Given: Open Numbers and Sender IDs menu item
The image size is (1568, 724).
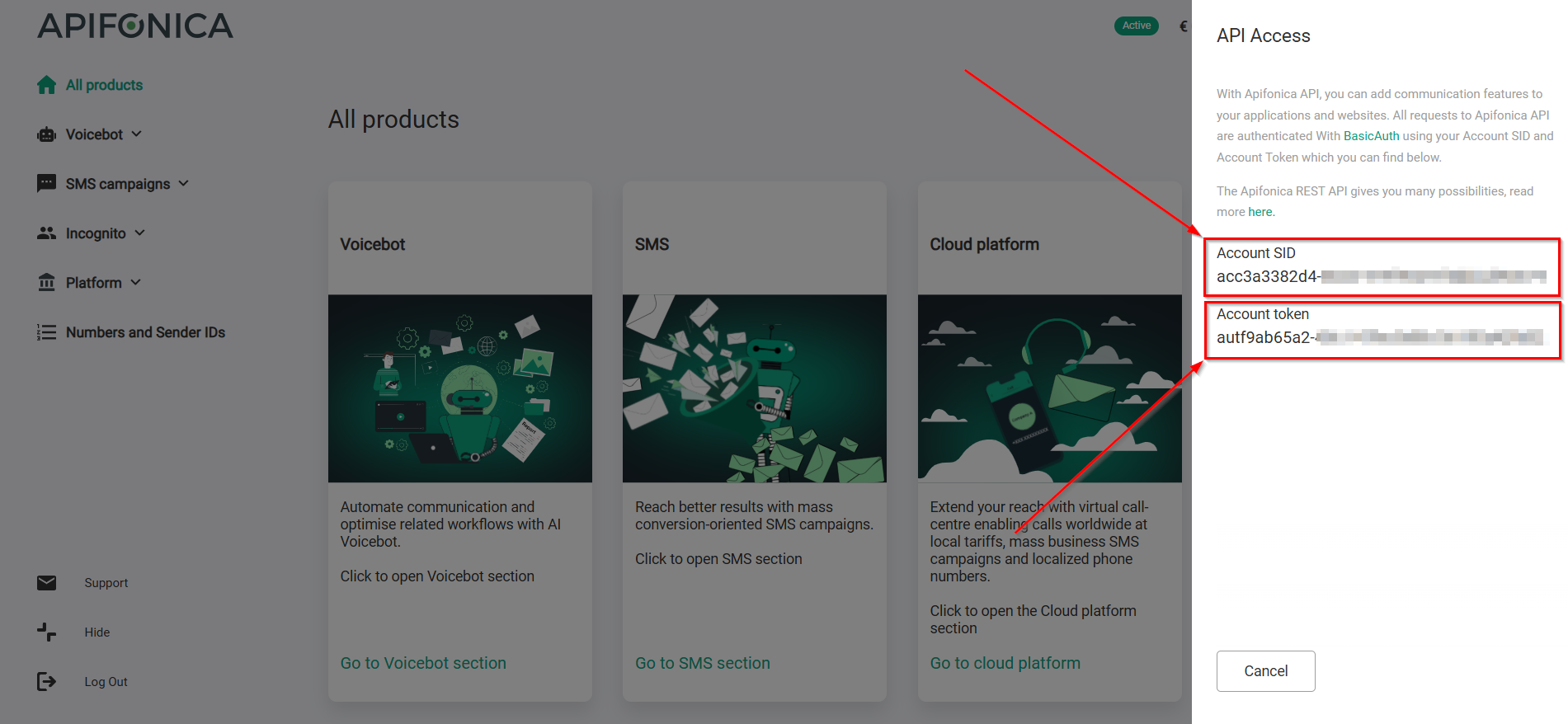Looking at the screenshot, I should [145, 332].
